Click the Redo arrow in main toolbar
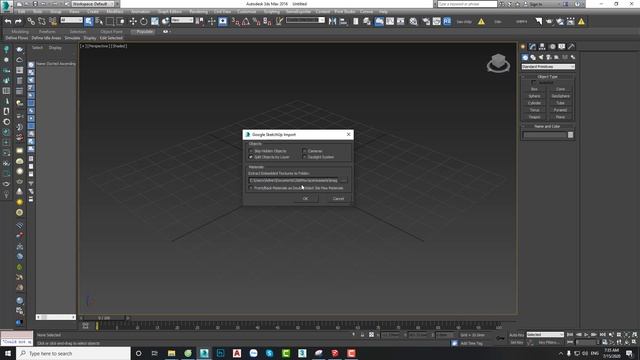The width and height of the screenshot is (640, 360). point(18,21)
